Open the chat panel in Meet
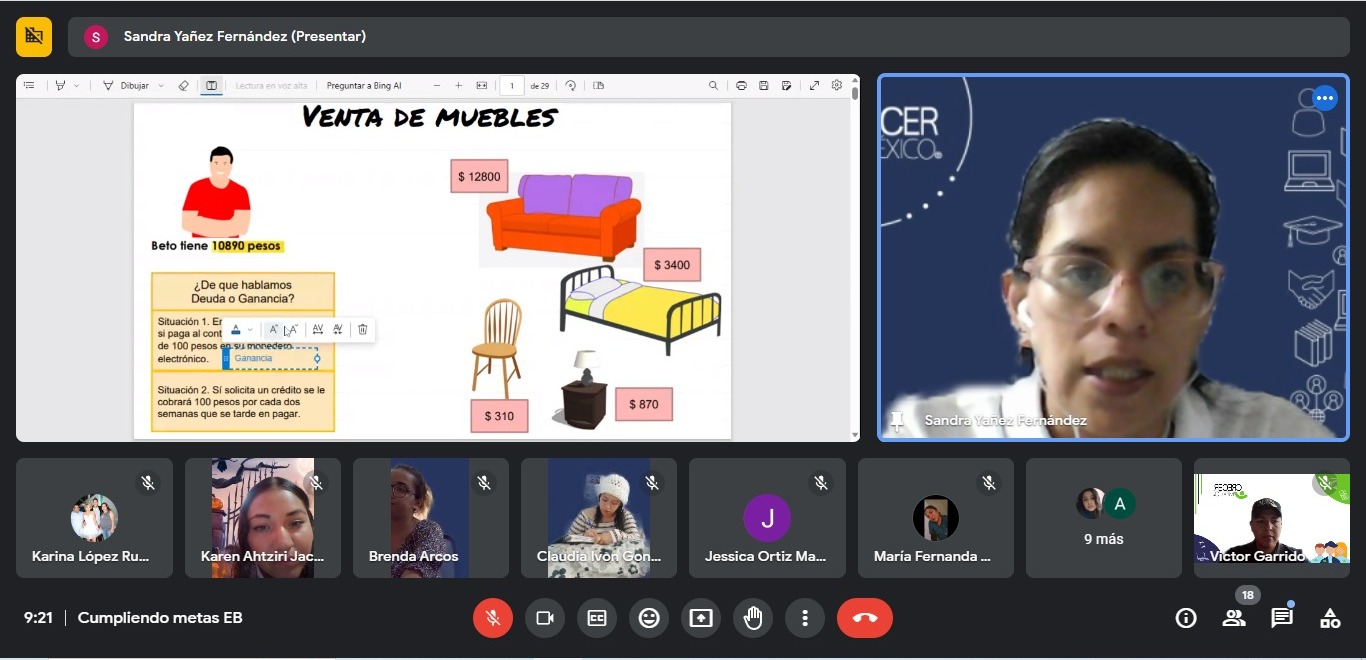Image resolution: width=1366 pixels, height=660 pixels. coord(1281,618)
